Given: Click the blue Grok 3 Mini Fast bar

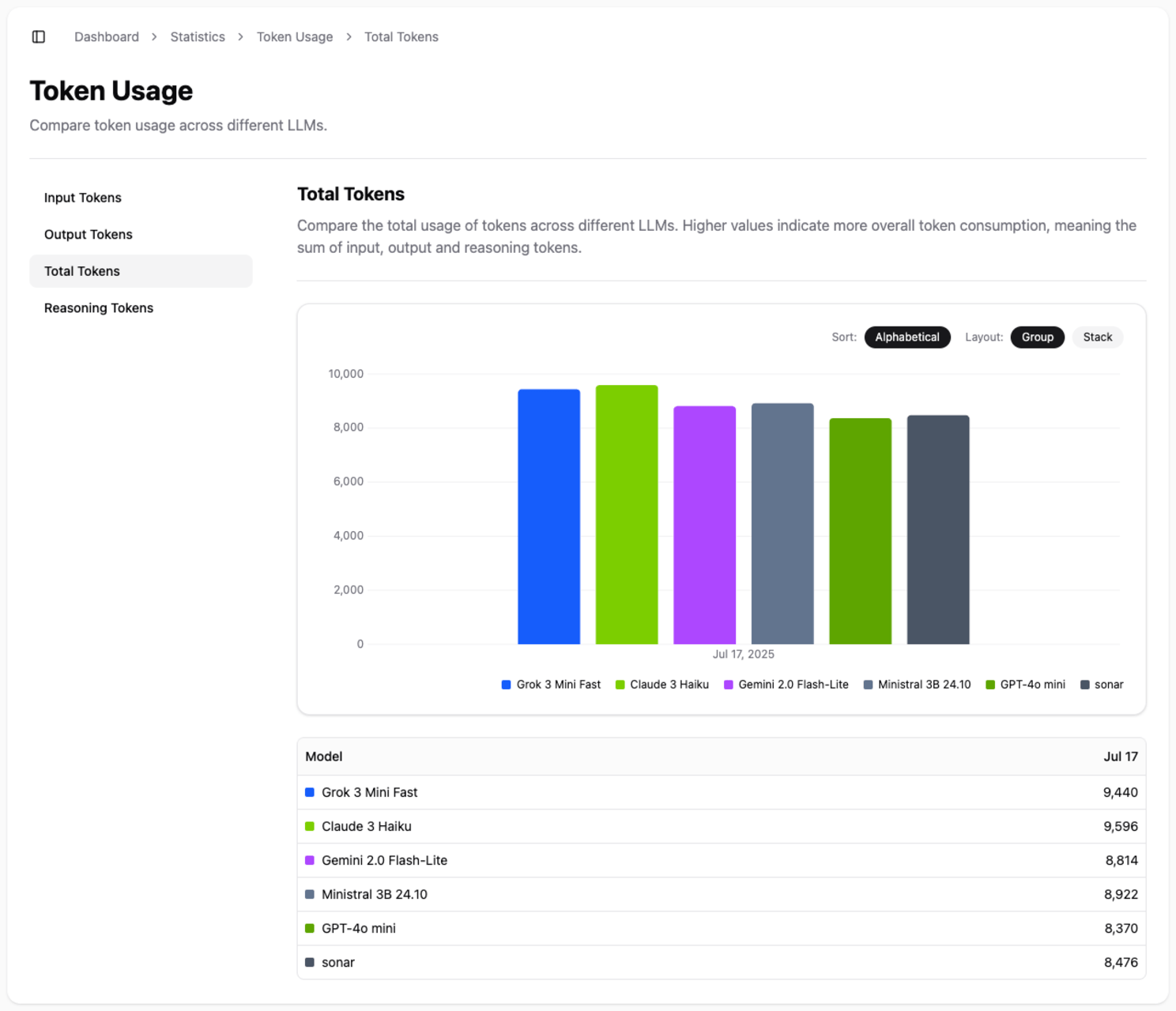Looking at the screenshot, I should (549, 516).
